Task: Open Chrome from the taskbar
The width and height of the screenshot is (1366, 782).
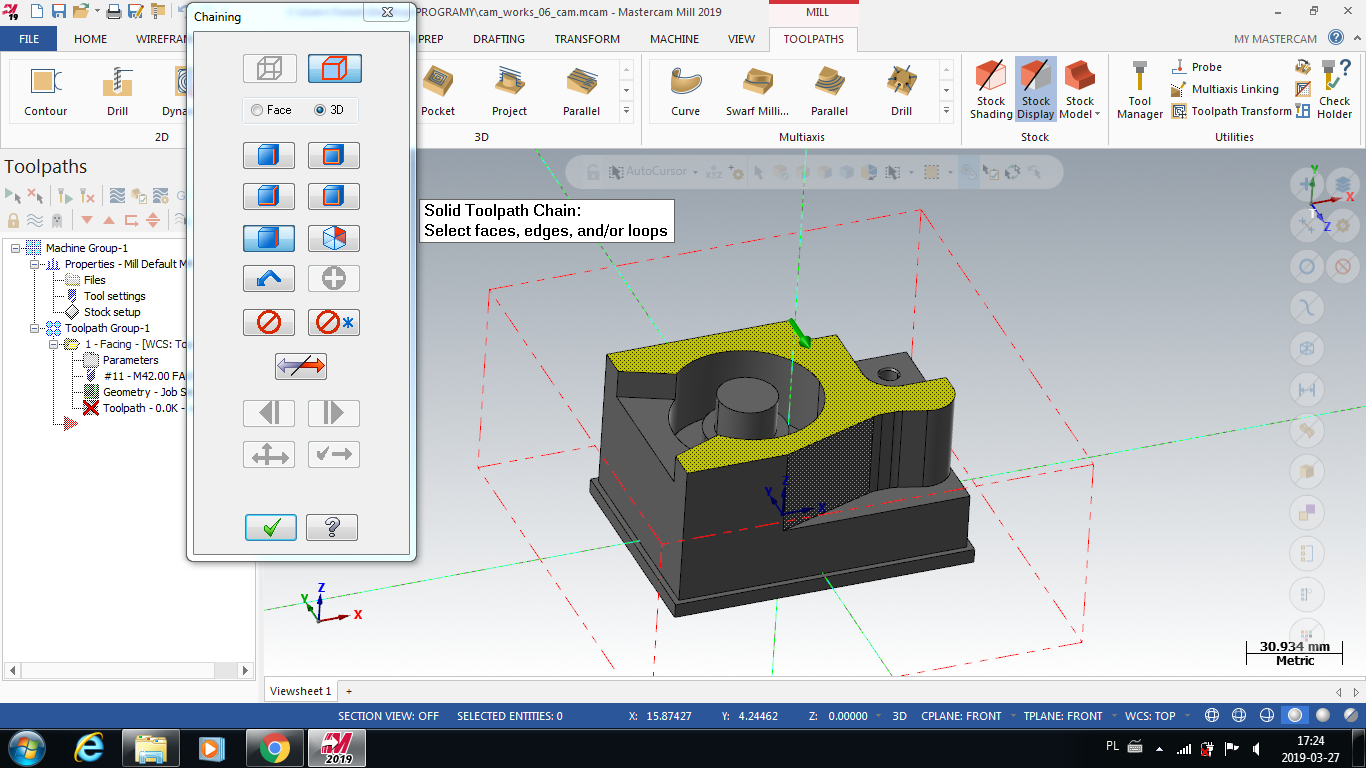Action: [x=273, y=748]
